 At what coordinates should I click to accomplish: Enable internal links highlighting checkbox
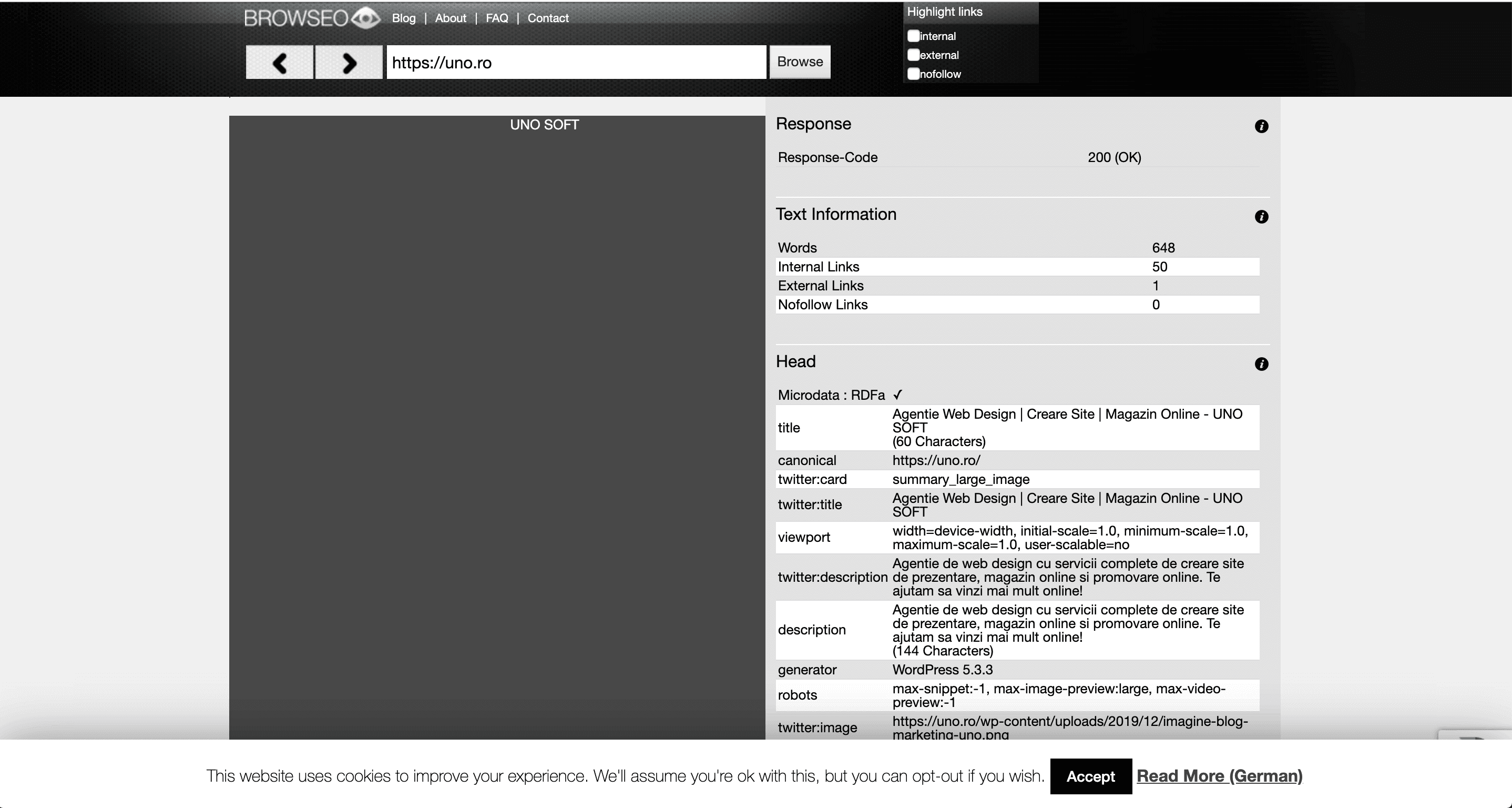[x=913, y=36]
